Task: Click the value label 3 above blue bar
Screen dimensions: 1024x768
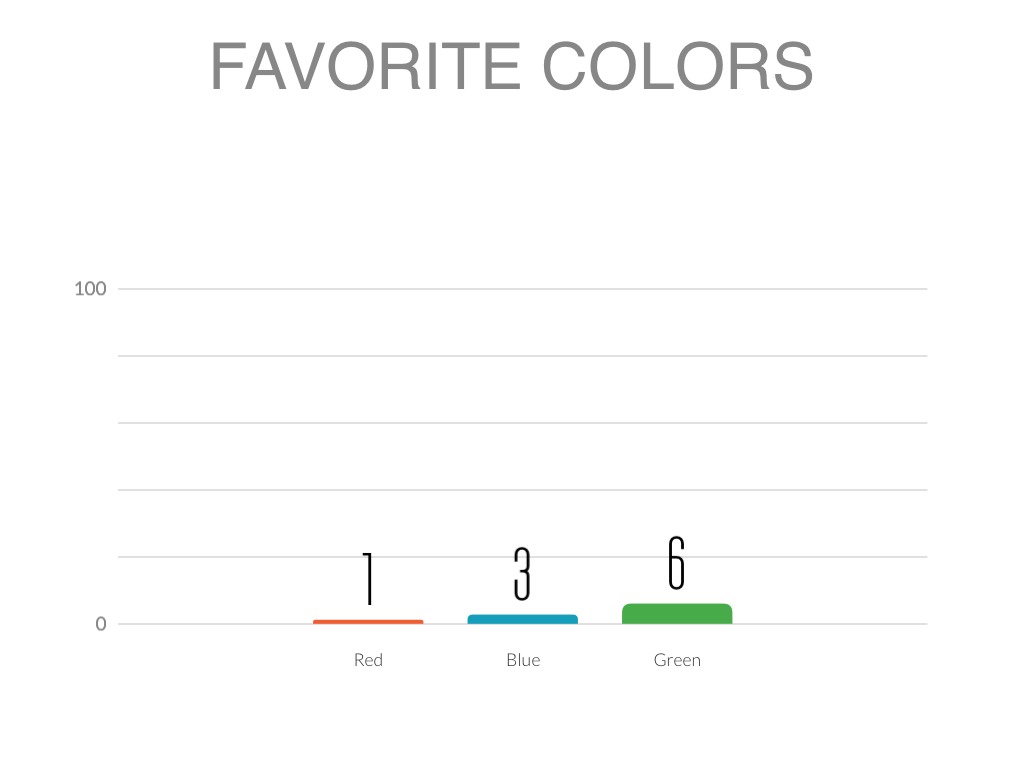Action: [x=522, y=573]
